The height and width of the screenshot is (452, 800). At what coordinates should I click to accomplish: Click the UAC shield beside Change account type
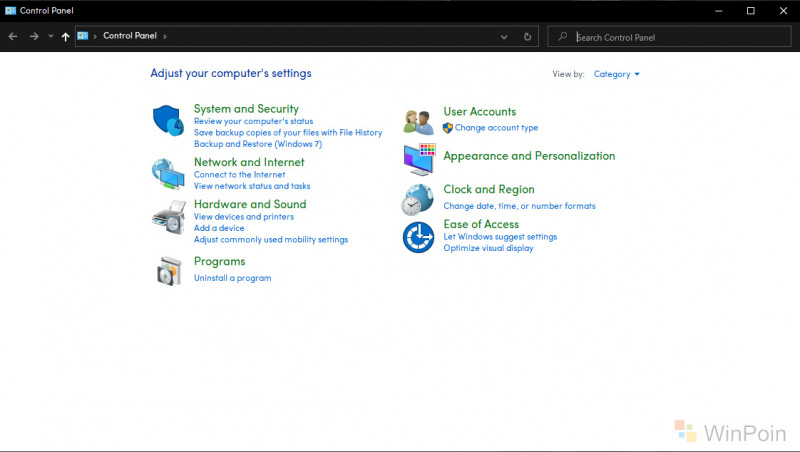pyautogui.click(x=448, y=128)
